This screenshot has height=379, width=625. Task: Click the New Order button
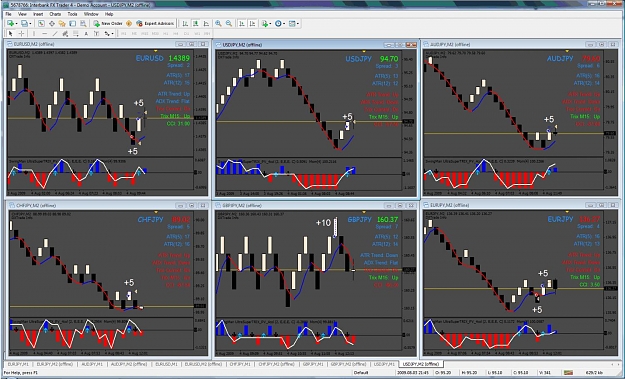108,24
